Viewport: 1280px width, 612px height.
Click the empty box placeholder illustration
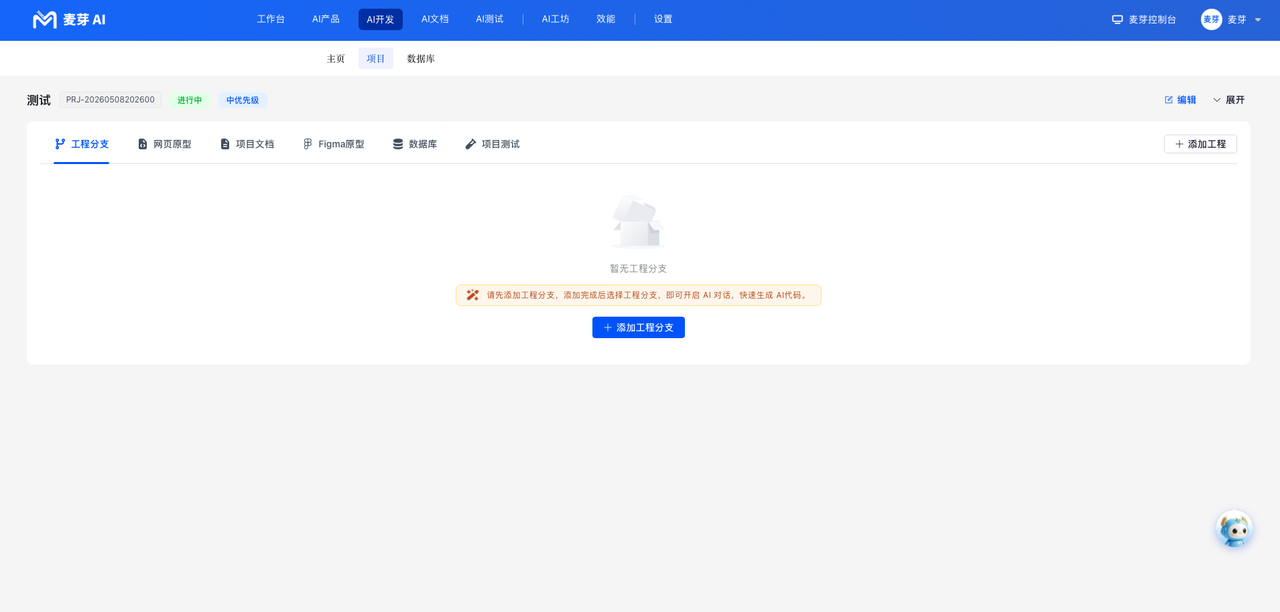pos(638,222)
